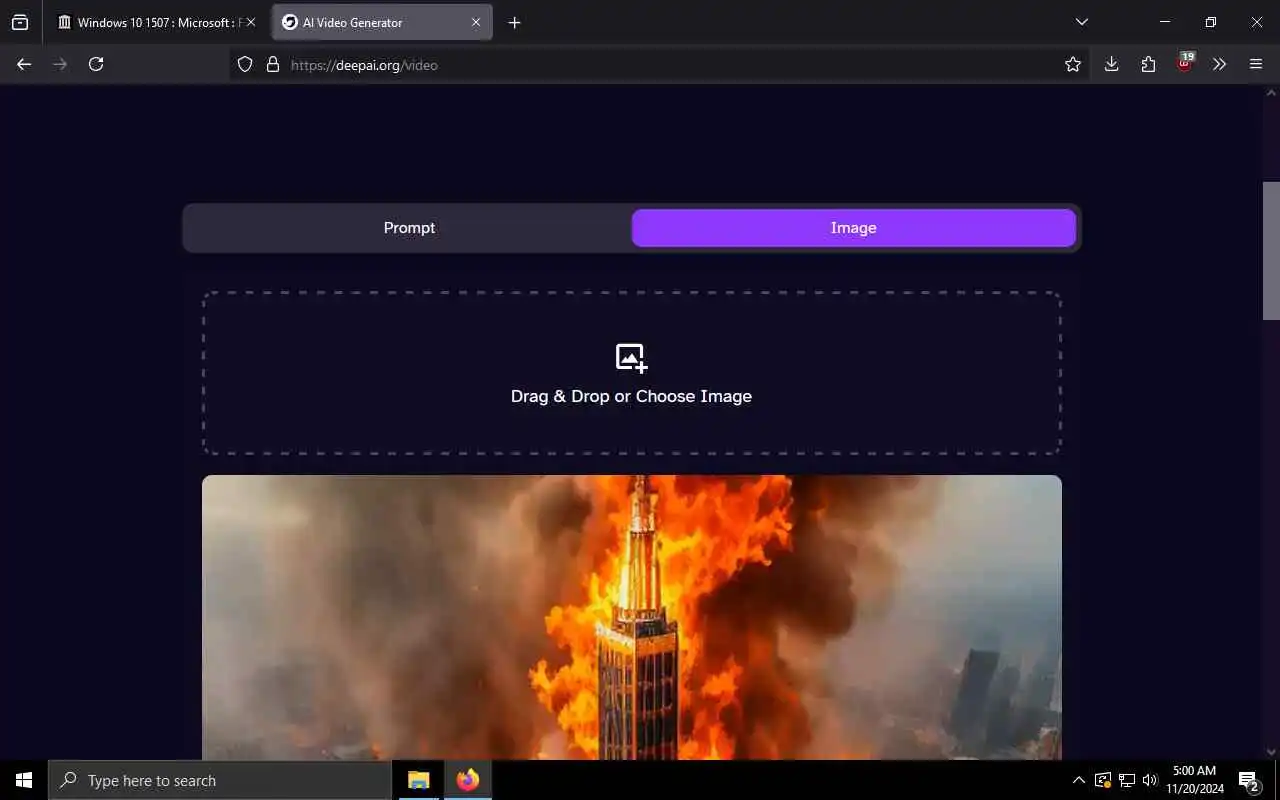
Task: Close the Windows 10 1507 tab
Action: point(251,22)
